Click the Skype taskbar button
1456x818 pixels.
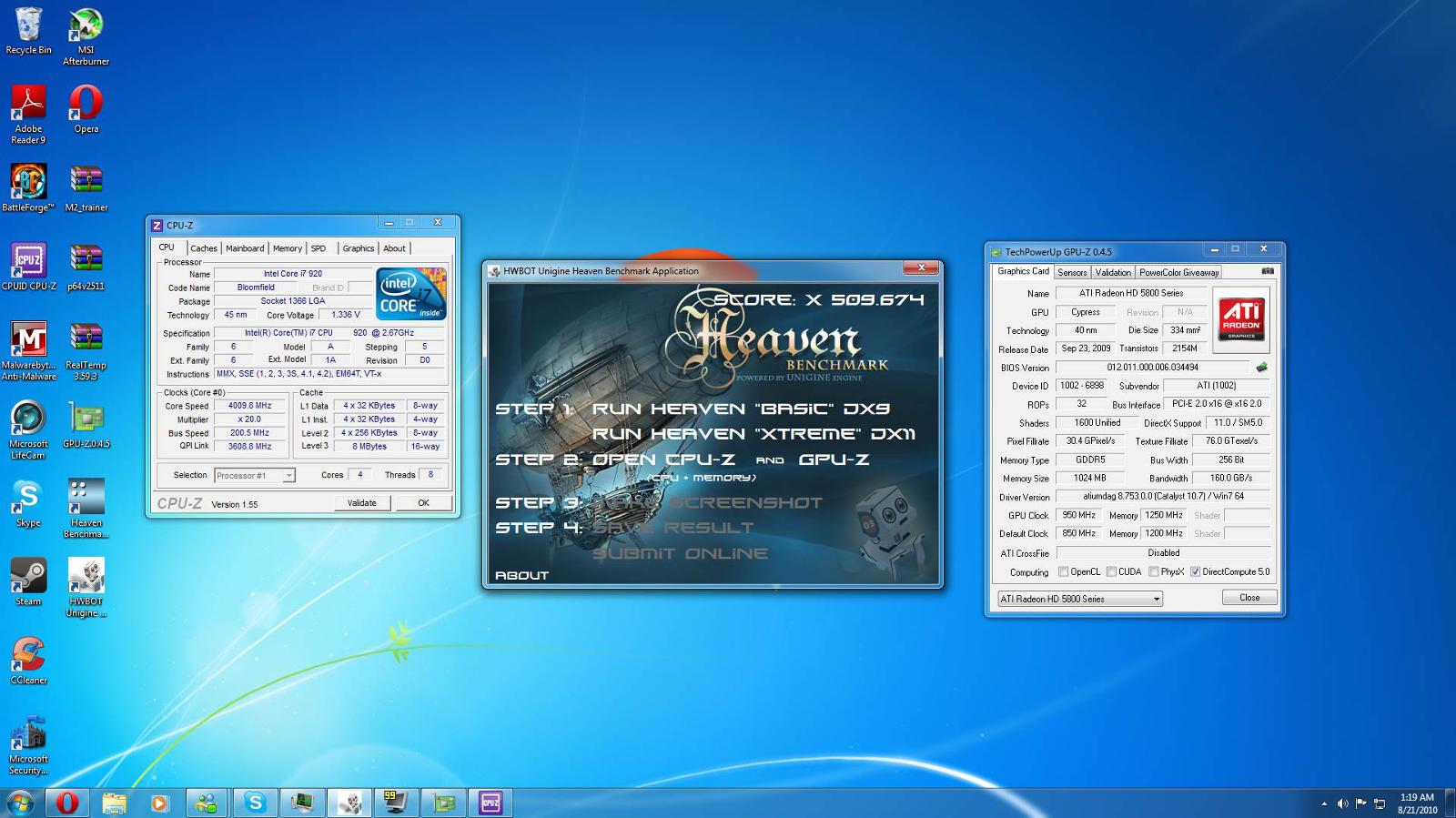[x=256, y=803]
